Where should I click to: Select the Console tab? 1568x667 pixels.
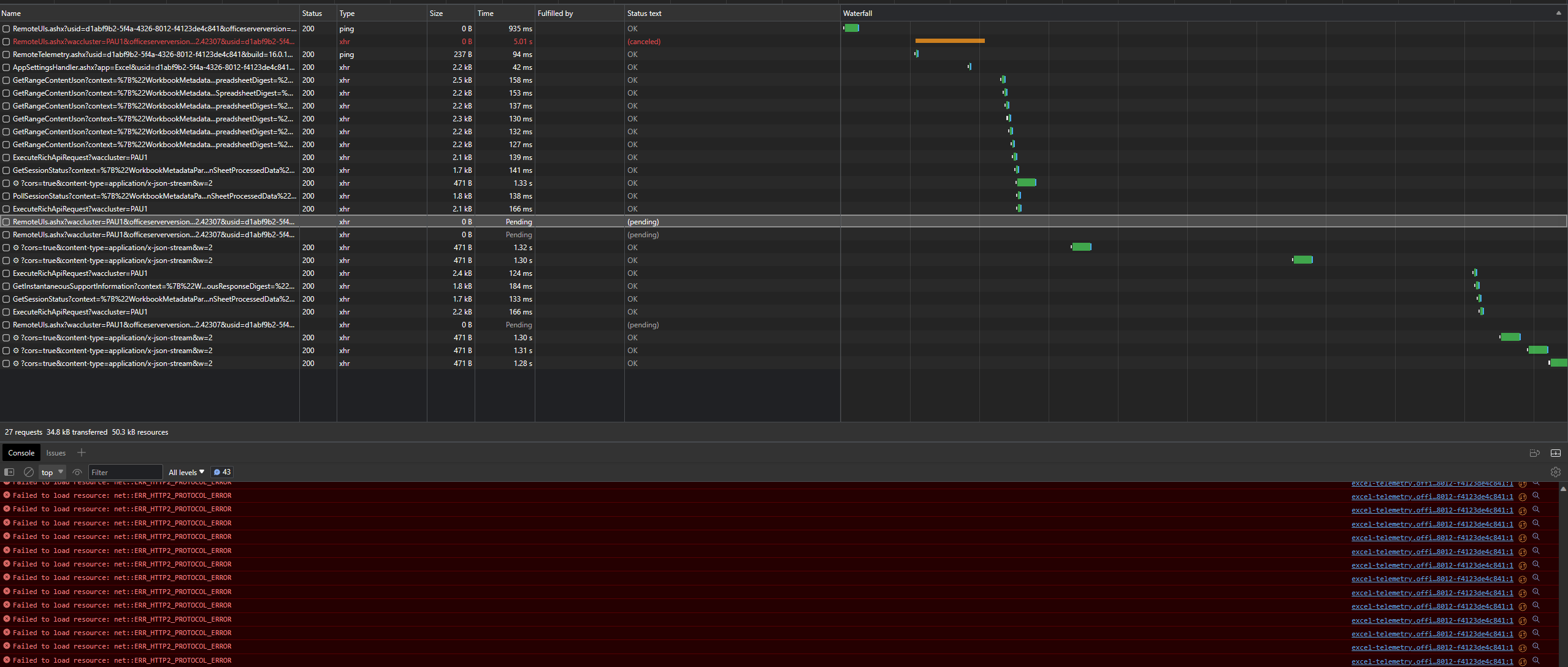pyautogui.click(x=21, y=453)
